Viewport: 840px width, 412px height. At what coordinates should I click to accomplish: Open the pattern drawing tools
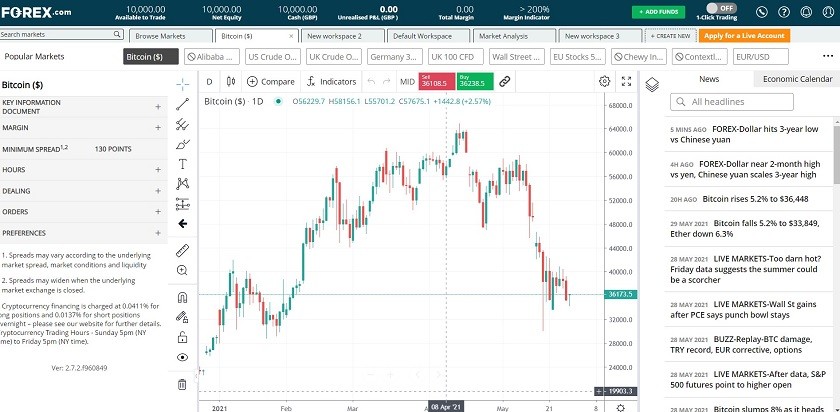tap(183, 184)
